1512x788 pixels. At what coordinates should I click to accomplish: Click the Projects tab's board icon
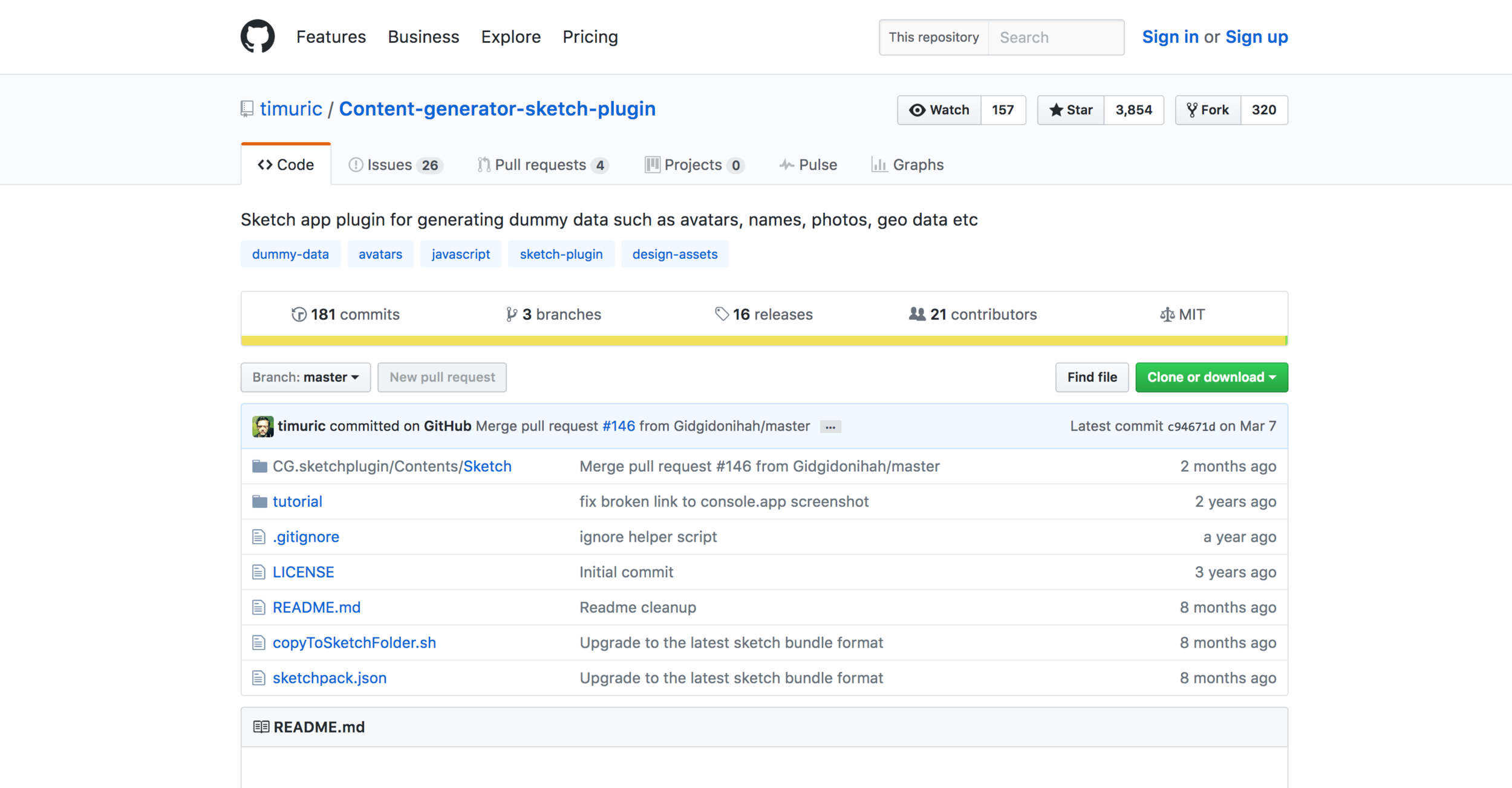[x=652, y=164]
